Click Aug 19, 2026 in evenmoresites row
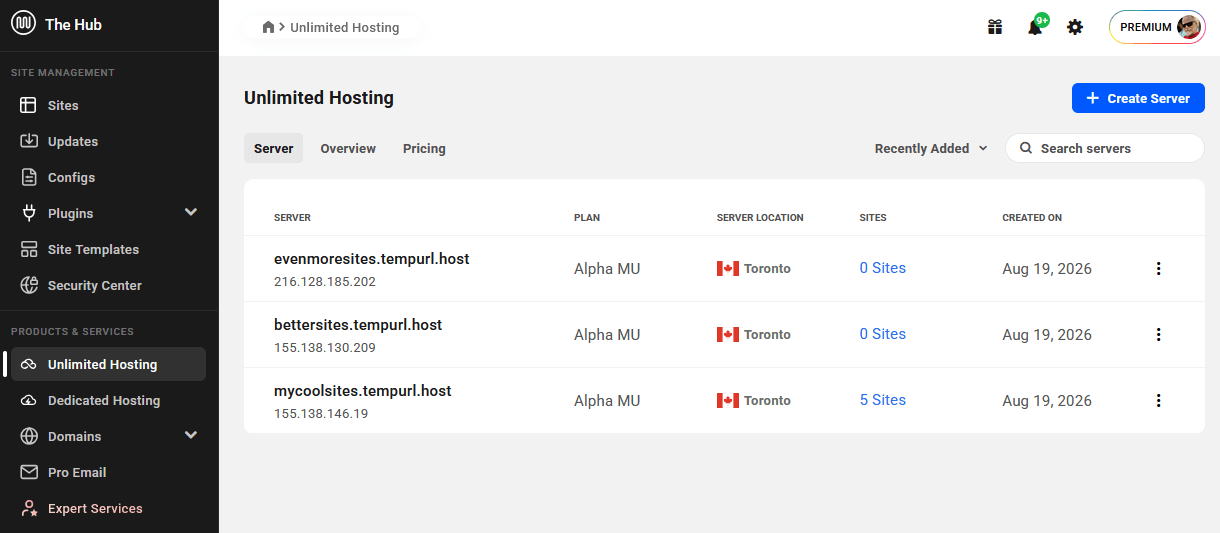1220x533 pixels. (1047, 268)
